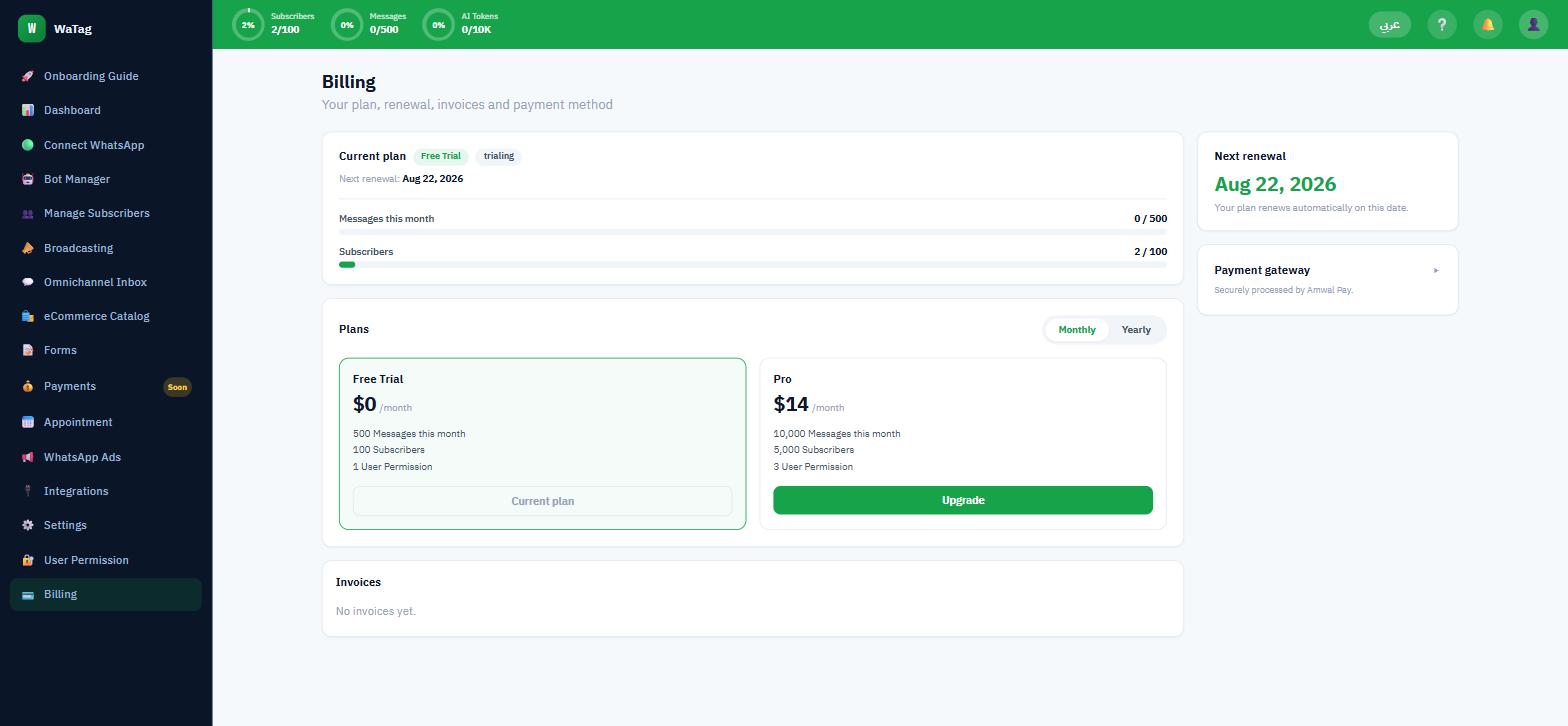Click Upgrade on the Pro plan
Image resolution: width=1568 pixels, height=726 pixels.
pos(963,500)
